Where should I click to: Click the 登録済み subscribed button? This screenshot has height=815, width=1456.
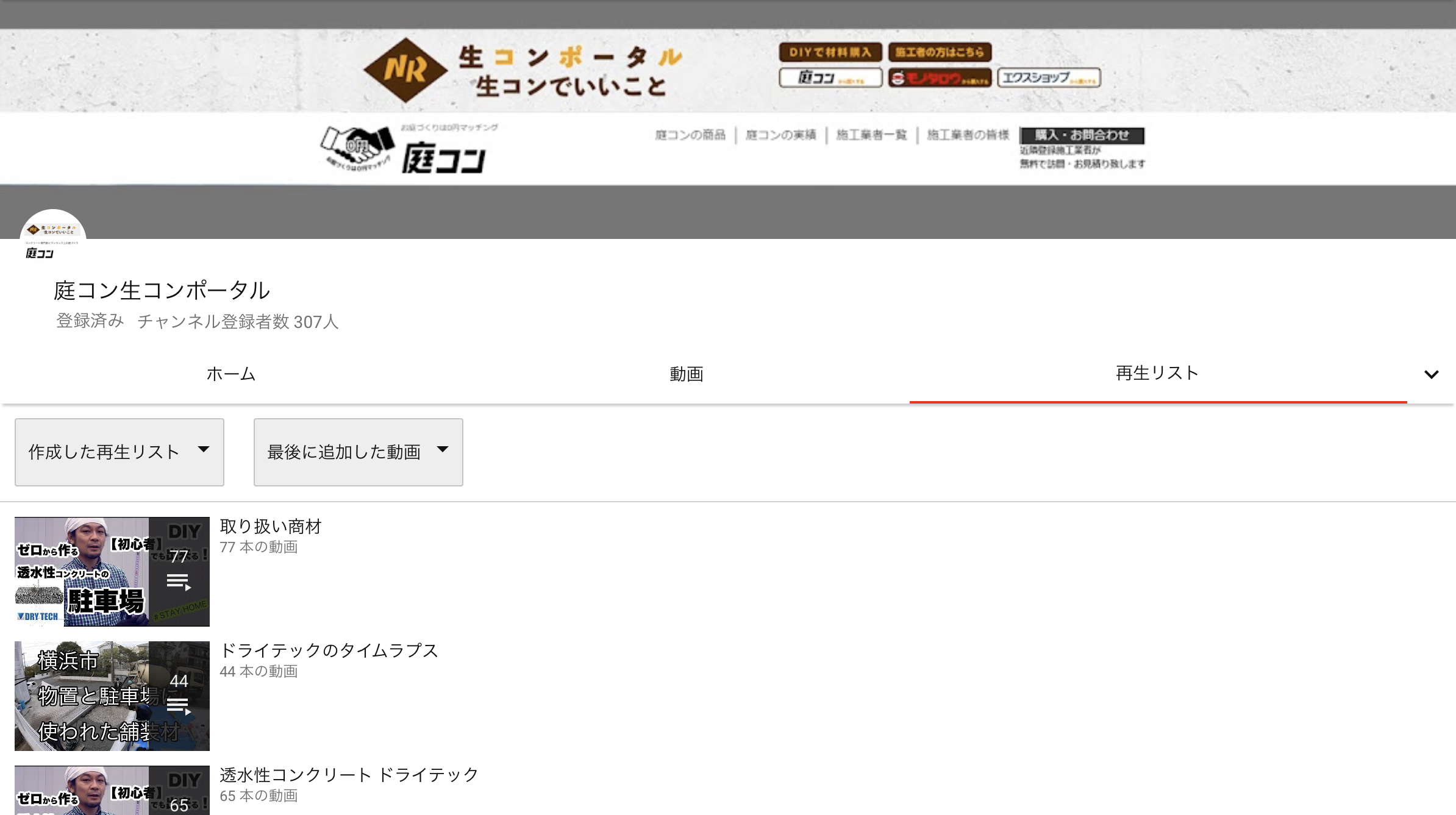[90, 321]
